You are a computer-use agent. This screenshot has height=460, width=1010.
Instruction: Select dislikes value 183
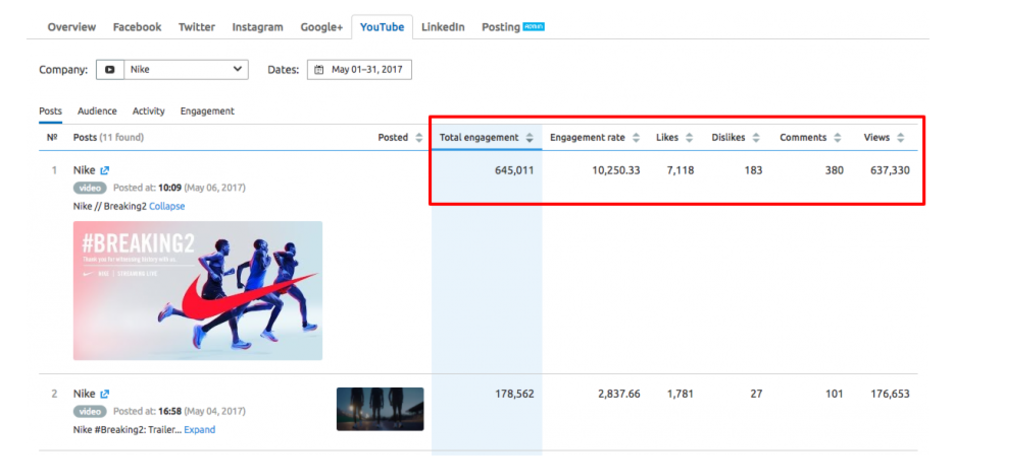(x=753, y=171)
